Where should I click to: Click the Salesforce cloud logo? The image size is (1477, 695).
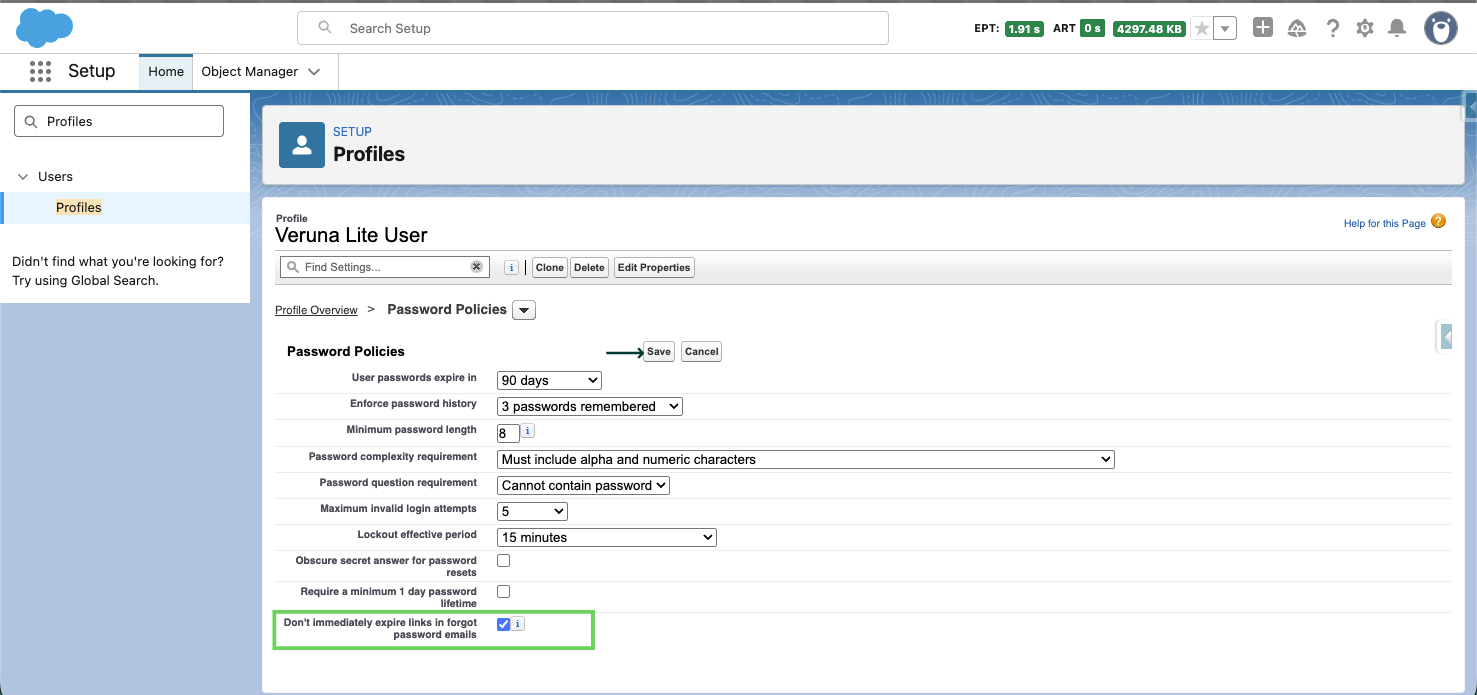pyautogui.click(x=45, y=27)
